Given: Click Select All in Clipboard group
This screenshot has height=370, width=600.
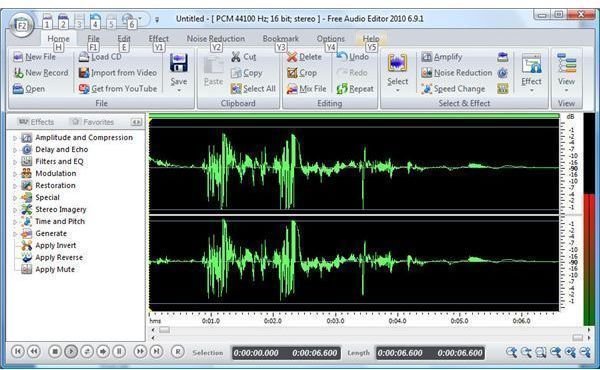Looking at the screenshot, I should pos(253,89).
